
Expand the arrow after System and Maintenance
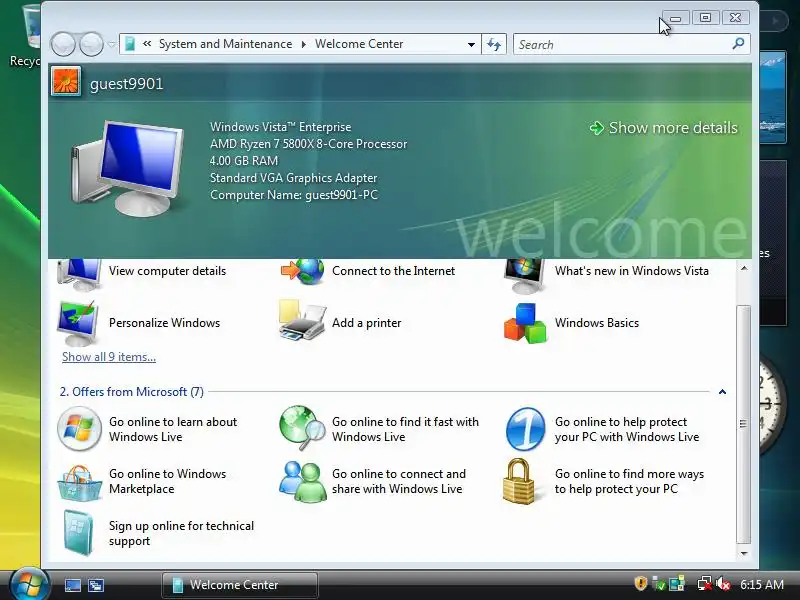tap(304, 44)
